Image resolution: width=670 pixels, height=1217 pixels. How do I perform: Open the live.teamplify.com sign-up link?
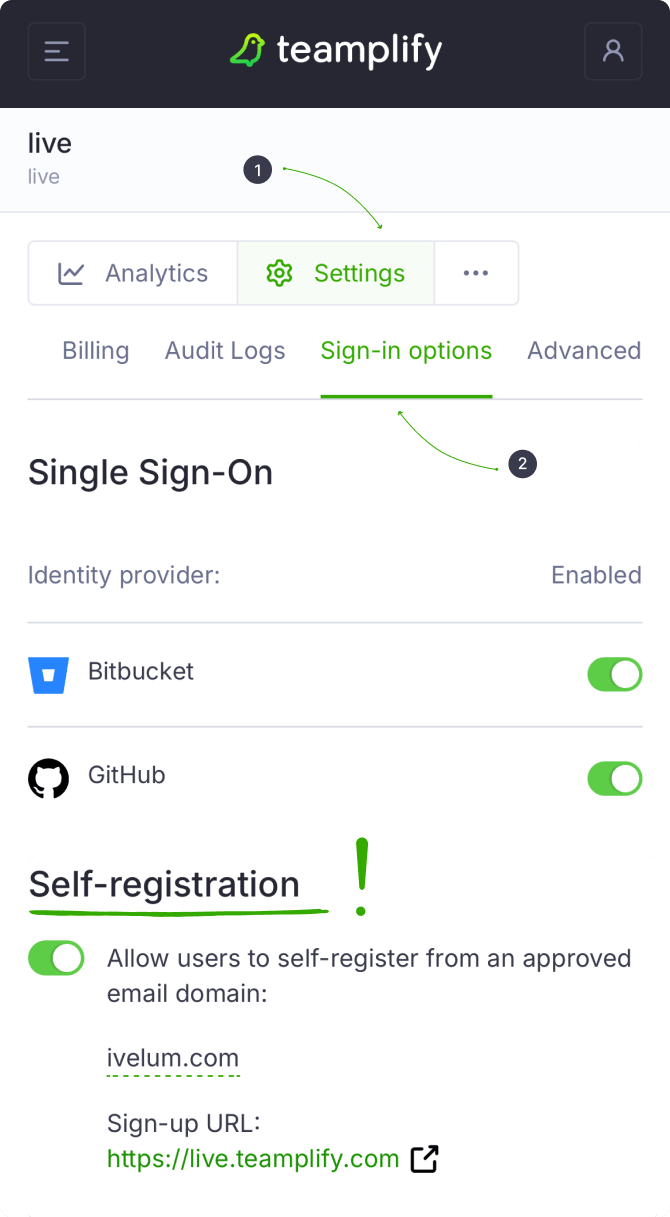(x=253, y=1159)
